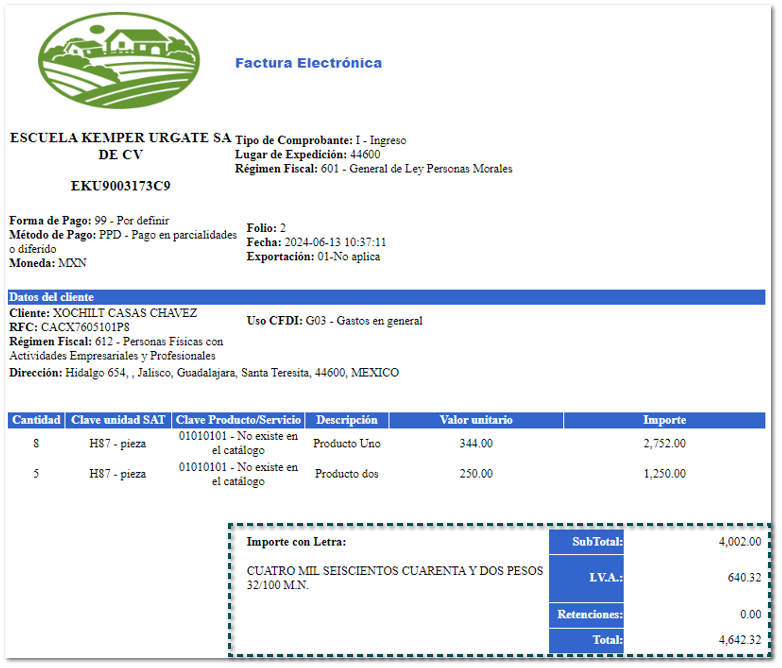Click the Producto dos description cell

[x=346, y=474]
